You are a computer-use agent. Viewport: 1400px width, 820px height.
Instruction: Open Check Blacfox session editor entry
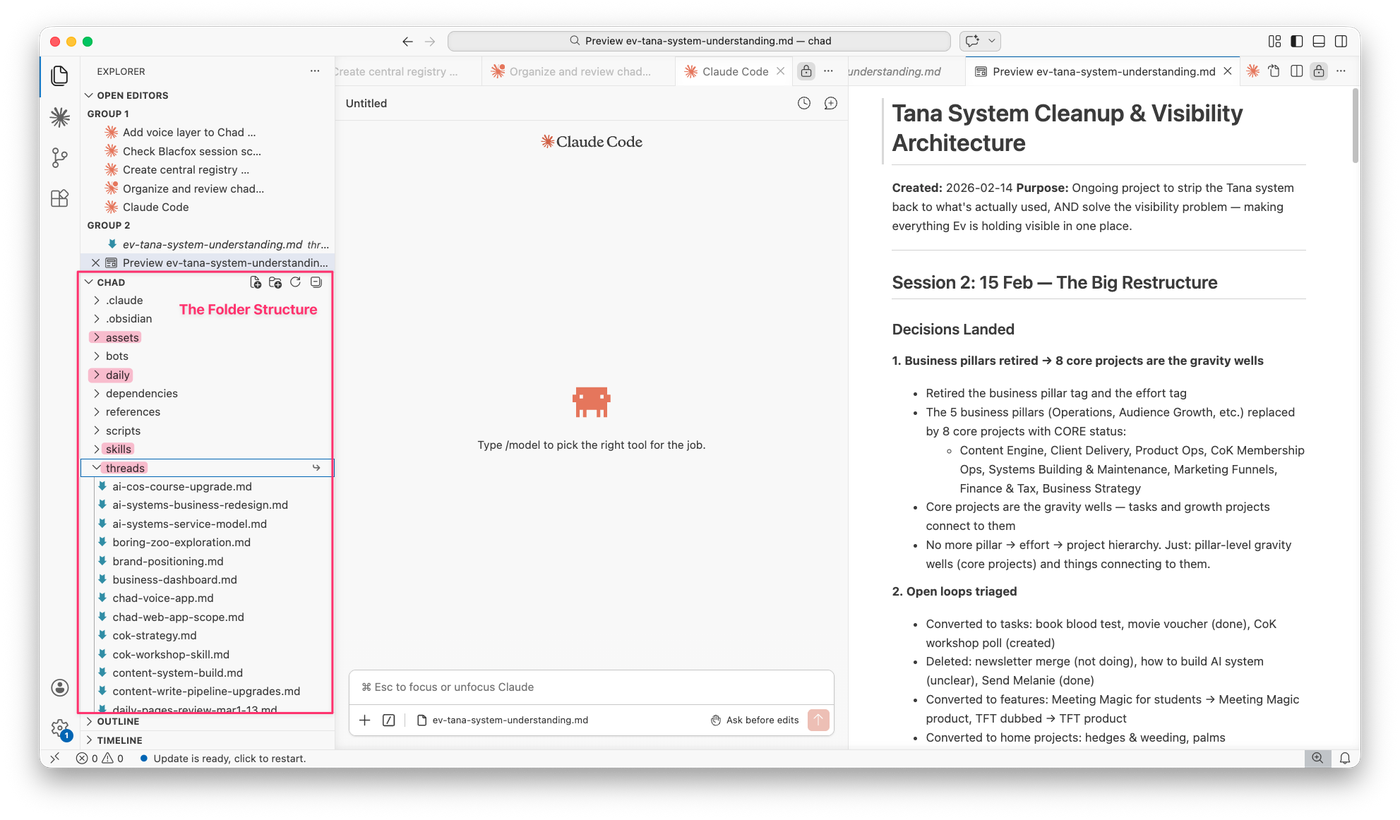click(x=192, y=151)
